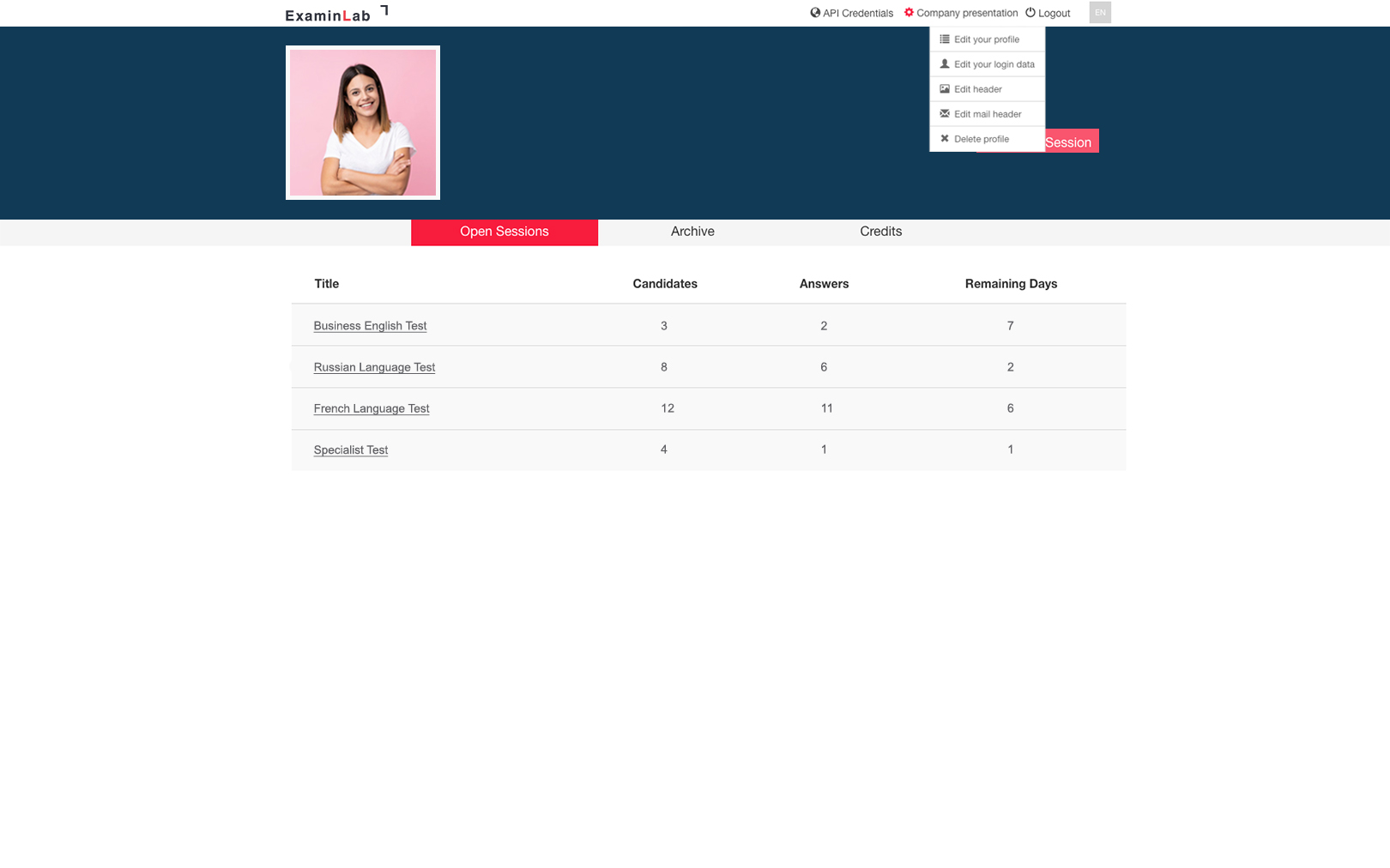
Task: Click the globe icon beside API Credentials
Action: [815, 13]
